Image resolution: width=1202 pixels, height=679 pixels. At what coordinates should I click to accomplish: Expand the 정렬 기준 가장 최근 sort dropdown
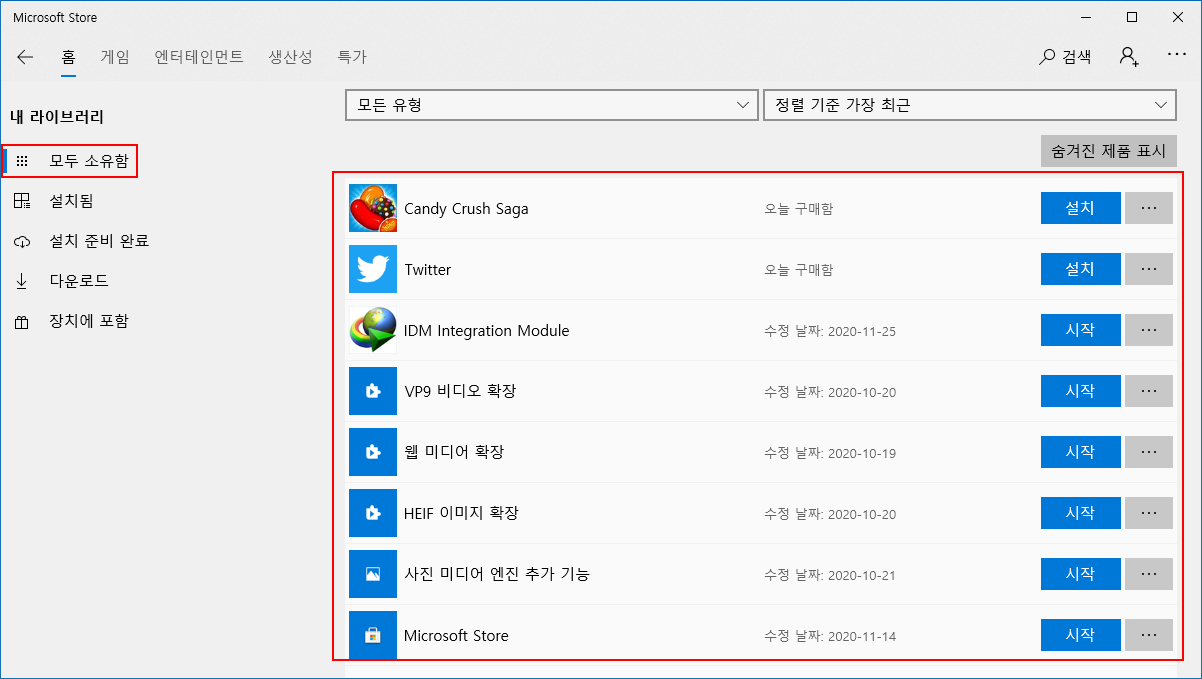click(x=969, y=105)
